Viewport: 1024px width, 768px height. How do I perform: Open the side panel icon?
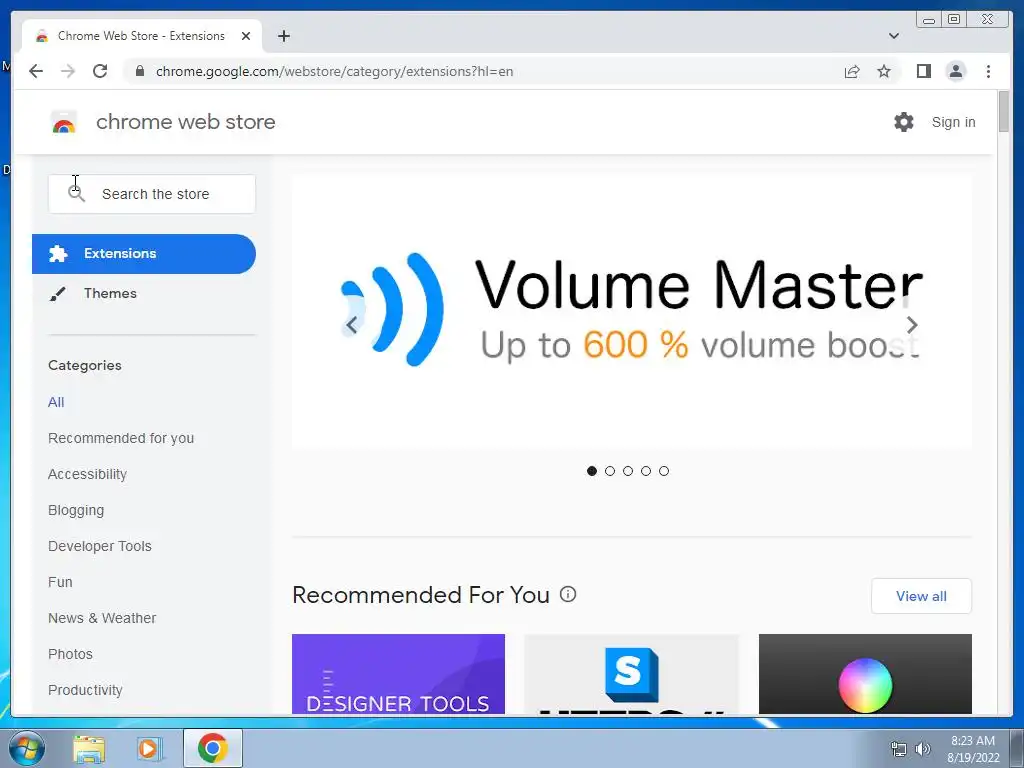tap(923, 71)
